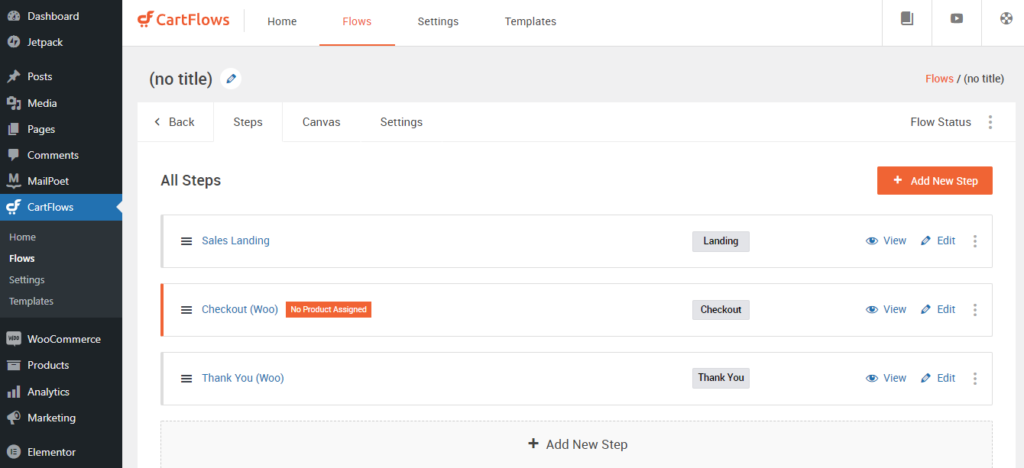The width and height of the screenshot is (1024, 468).
Task: Click the No Product Assigned badge
Action: pyautogui.click(x=328, y=309)
